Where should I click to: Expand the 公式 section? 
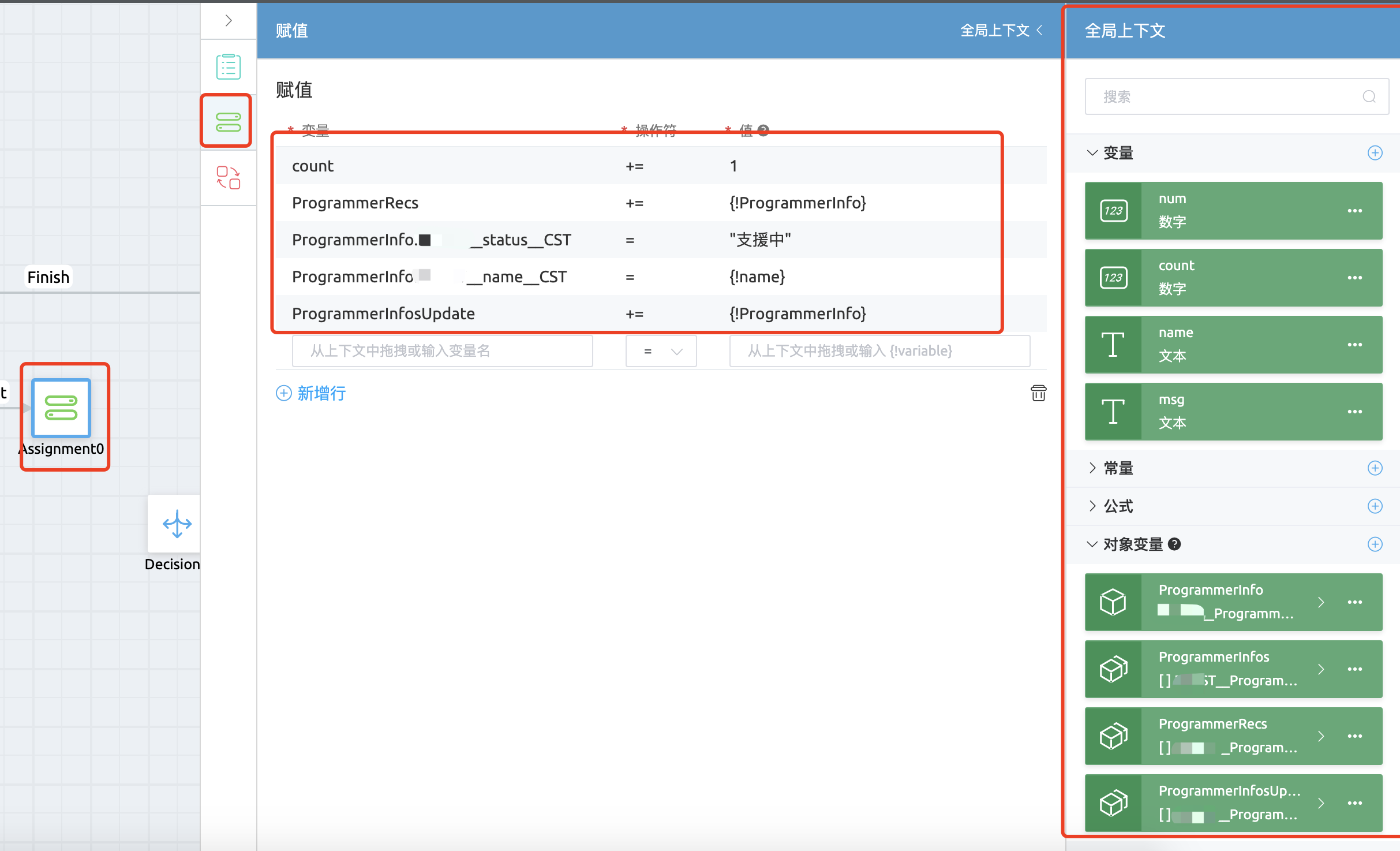(x=1092, y=506)
